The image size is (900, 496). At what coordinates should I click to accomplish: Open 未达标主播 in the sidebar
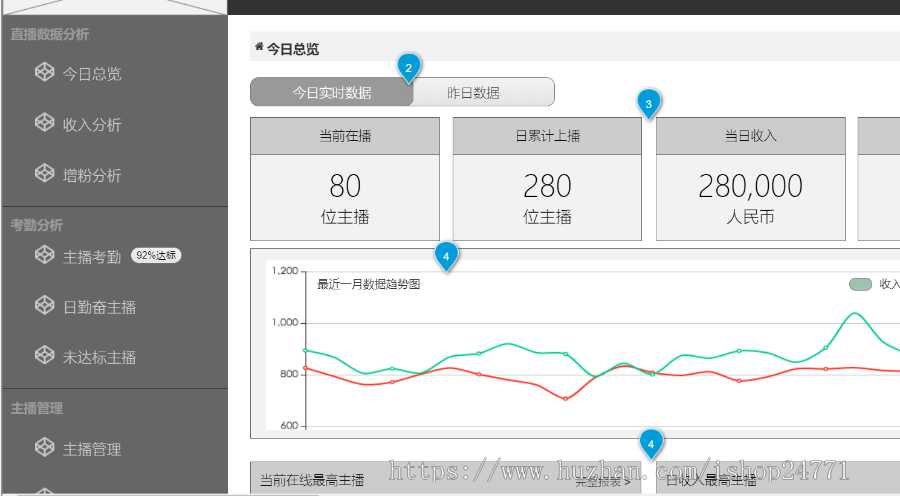(x=99, y=357)
